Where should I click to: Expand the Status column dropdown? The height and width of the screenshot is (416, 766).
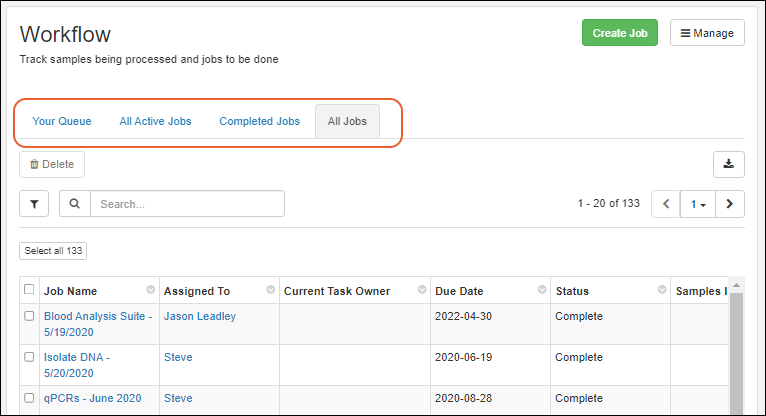point(660,290)
